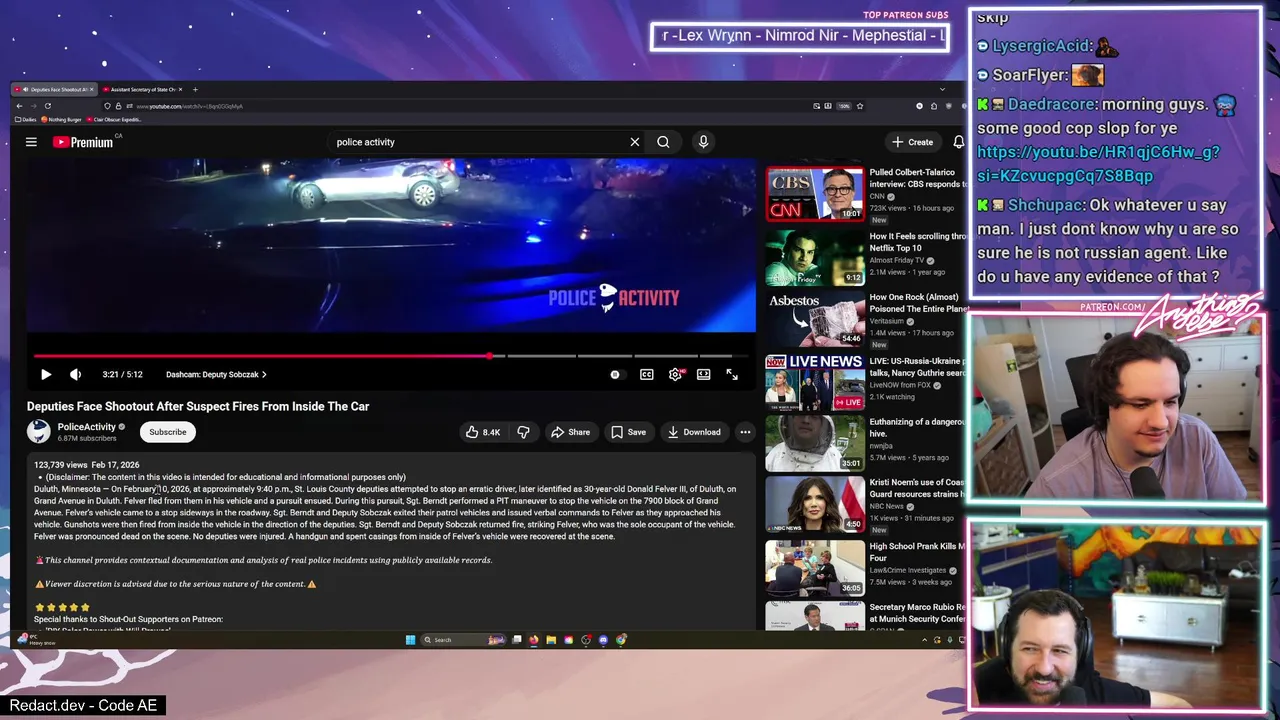
Task: Dislike the video thumbs down
Action: pyautogui.click(x=523, y=432)
